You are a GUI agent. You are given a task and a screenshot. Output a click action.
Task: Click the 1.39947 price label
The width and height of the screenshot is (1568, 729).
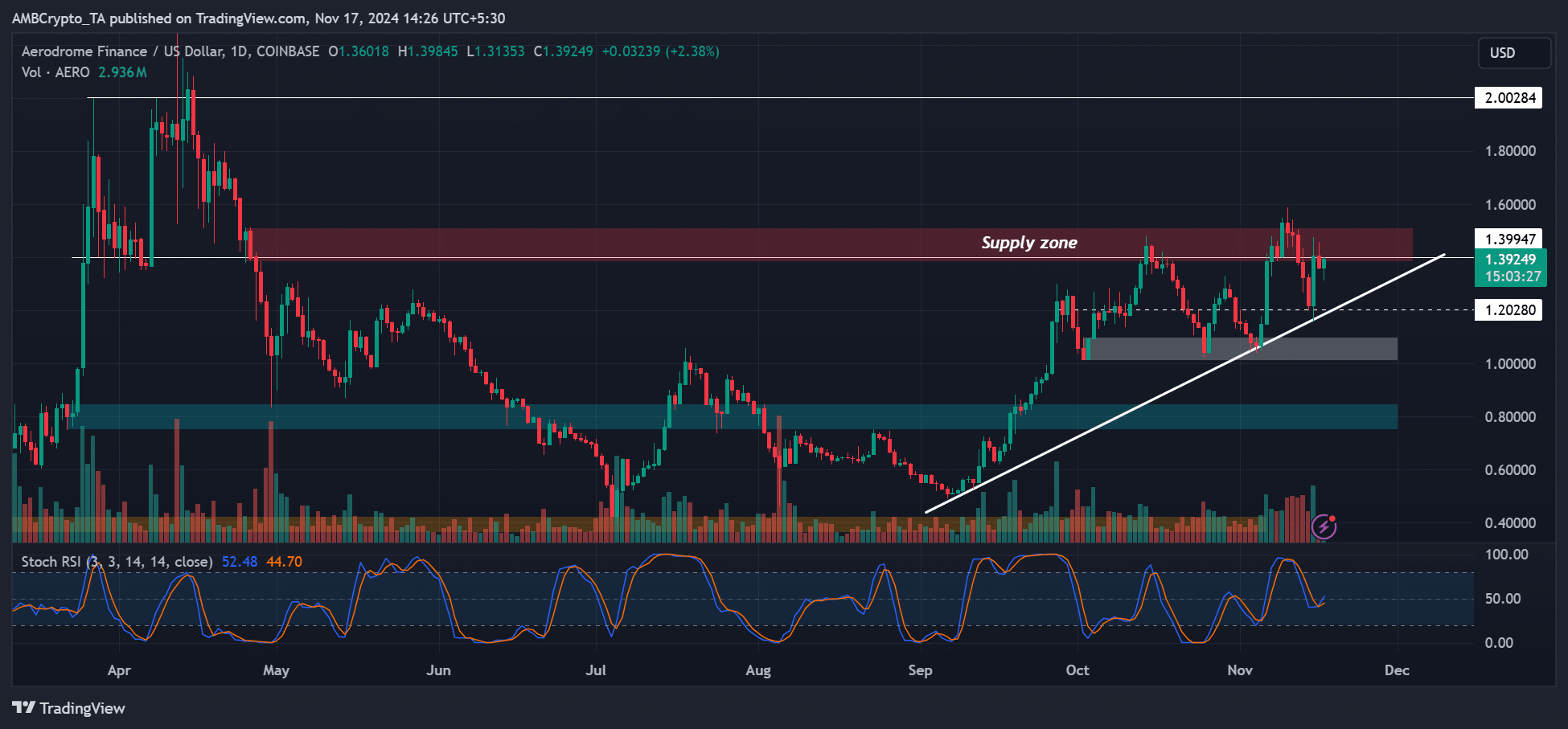(x=1508, y=239)
